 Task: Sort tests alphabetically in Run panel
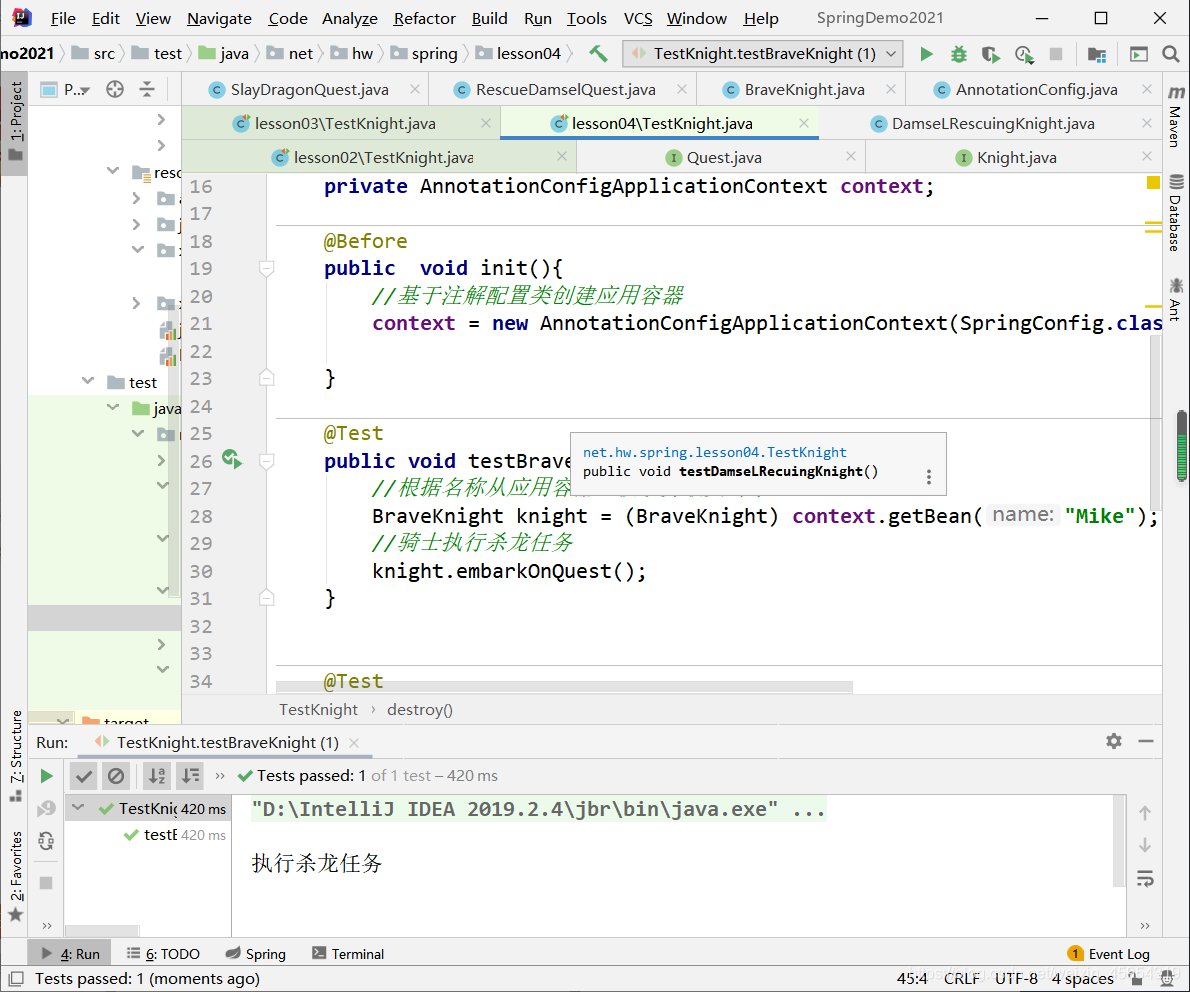pyautogui.click(x=157, y=776)
